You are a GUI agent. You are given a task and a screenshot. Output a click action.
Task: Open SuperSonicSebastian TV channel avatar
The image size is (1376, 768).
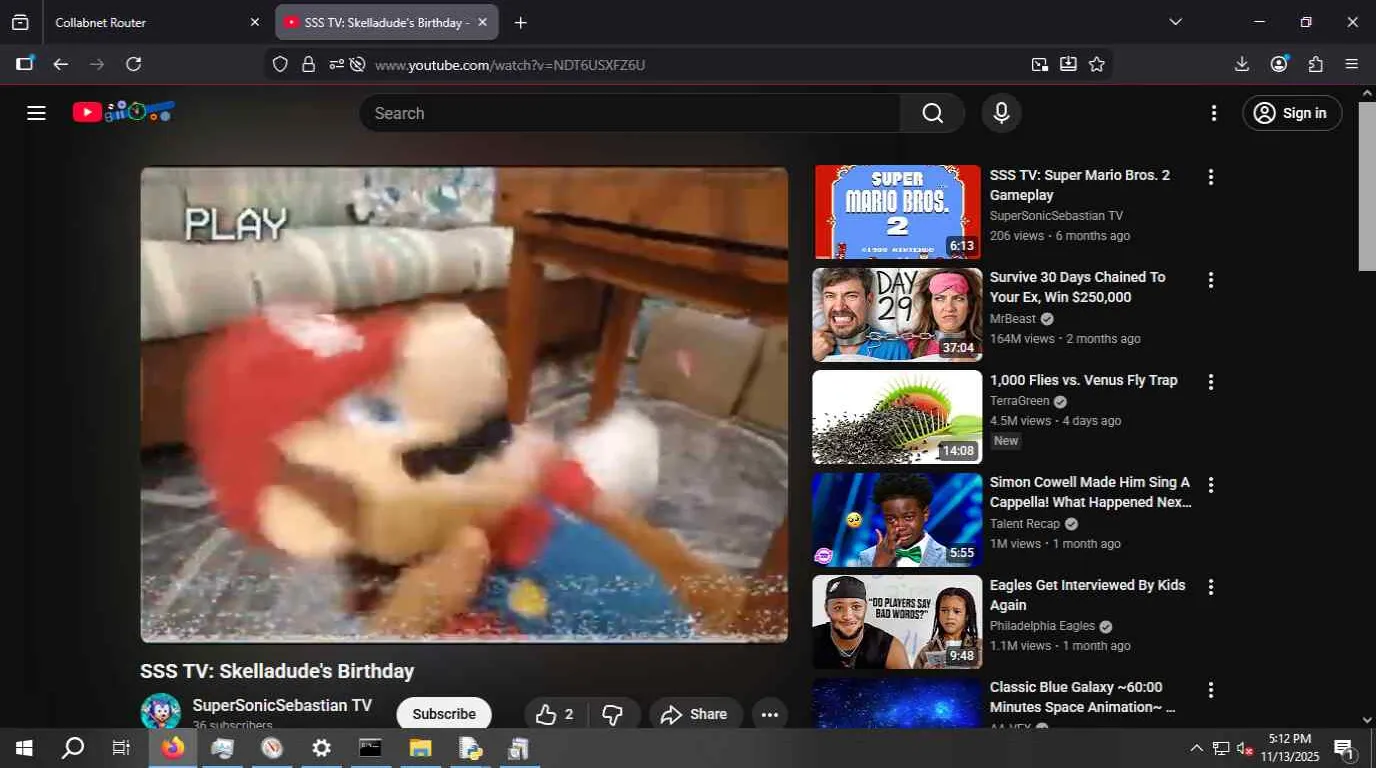coord(160,711)
